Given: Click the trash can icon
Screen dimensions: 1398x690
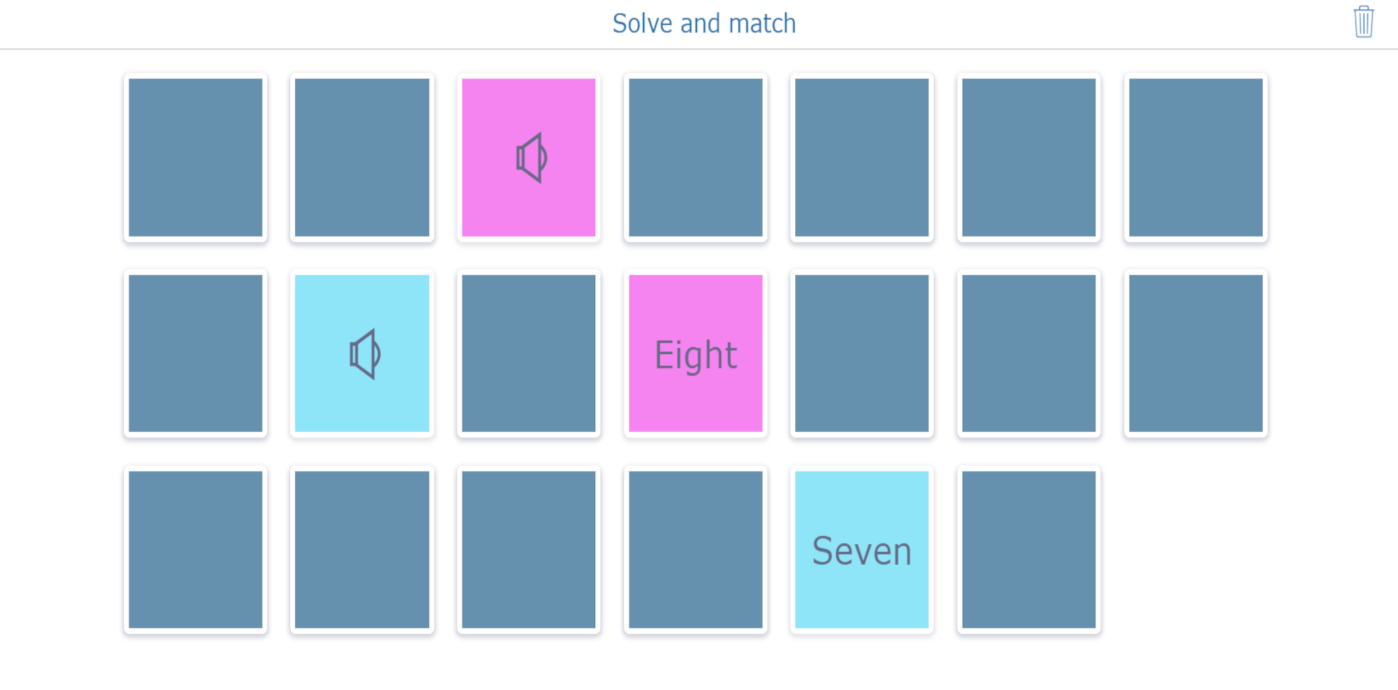Looking at the screenshot, I should 1363,22.
